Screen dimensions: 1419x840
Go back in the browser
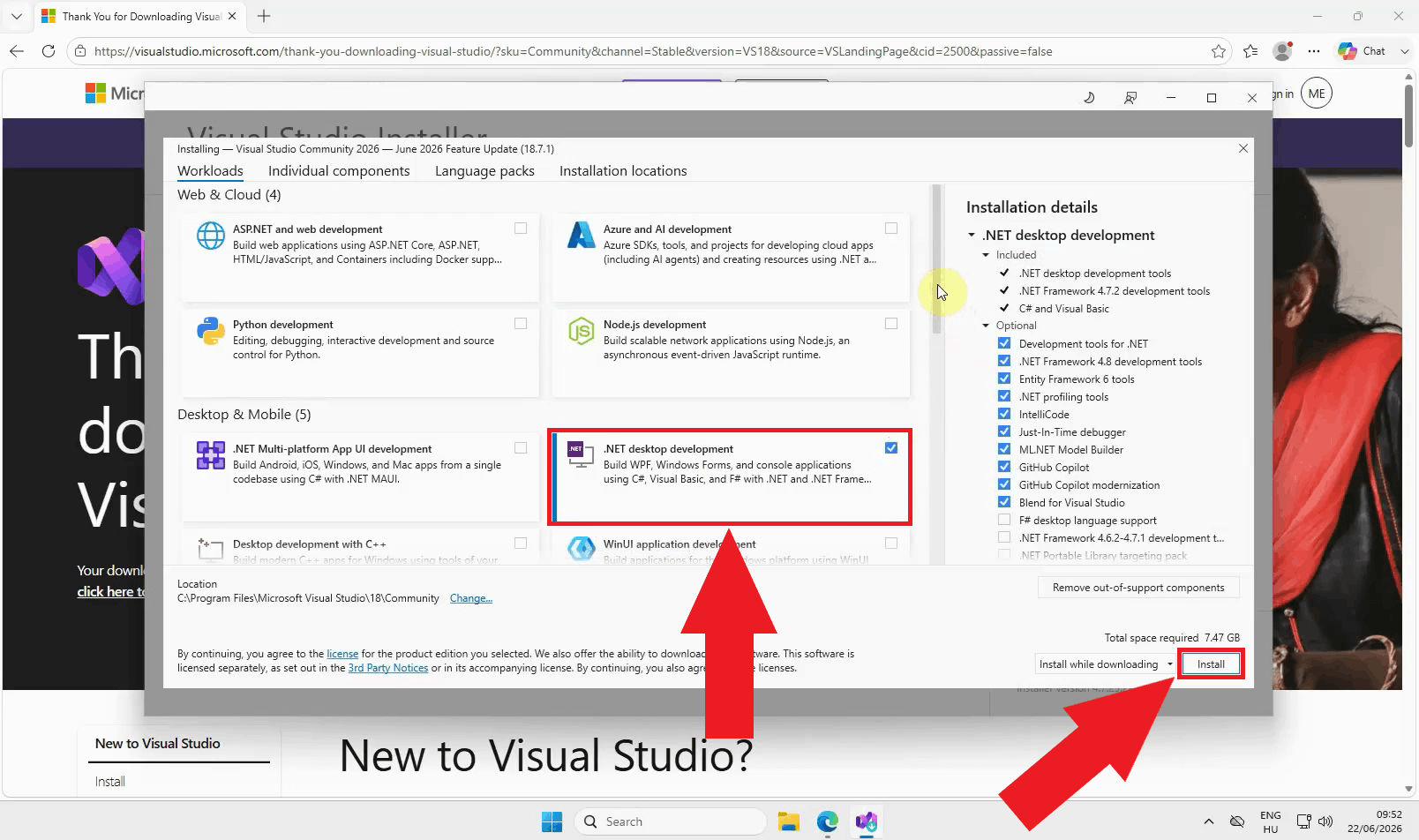pyautogui.click(x=16, y=51)
